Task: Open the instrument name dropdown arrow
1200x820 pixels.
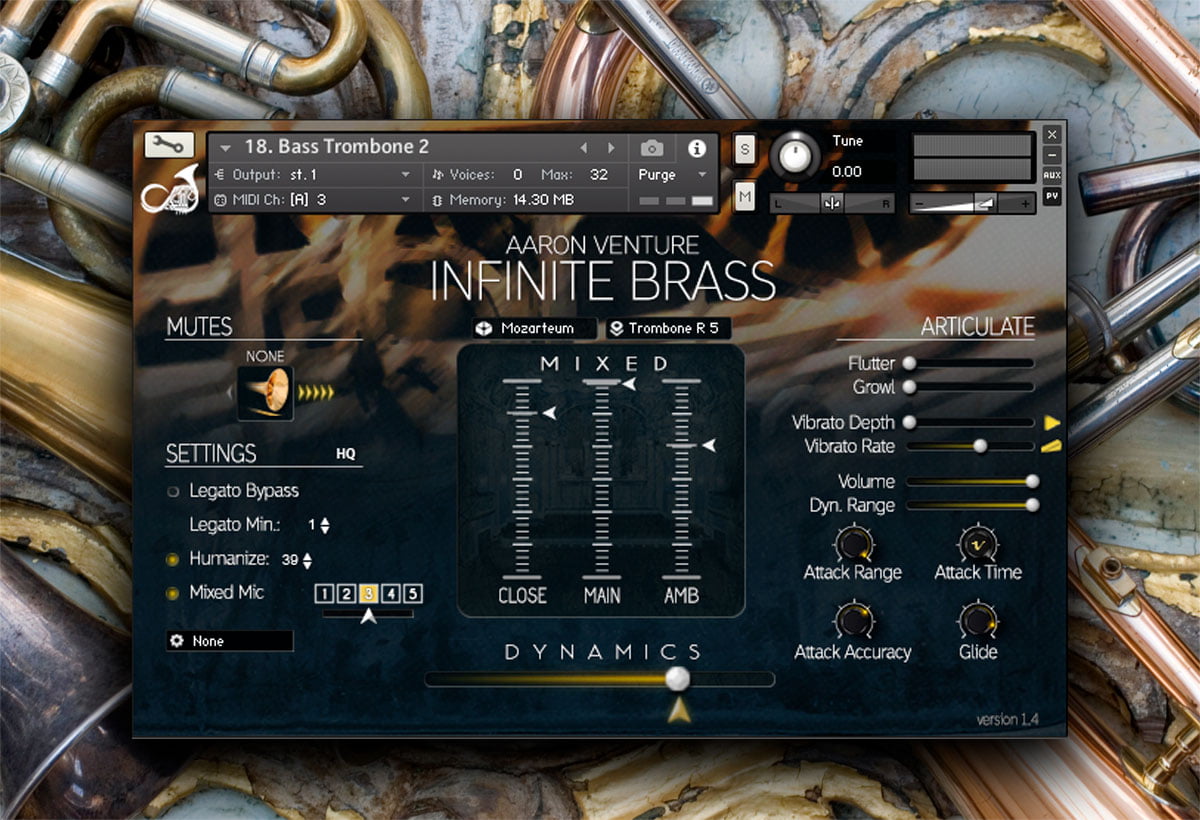Action: [x=225, y=148]
